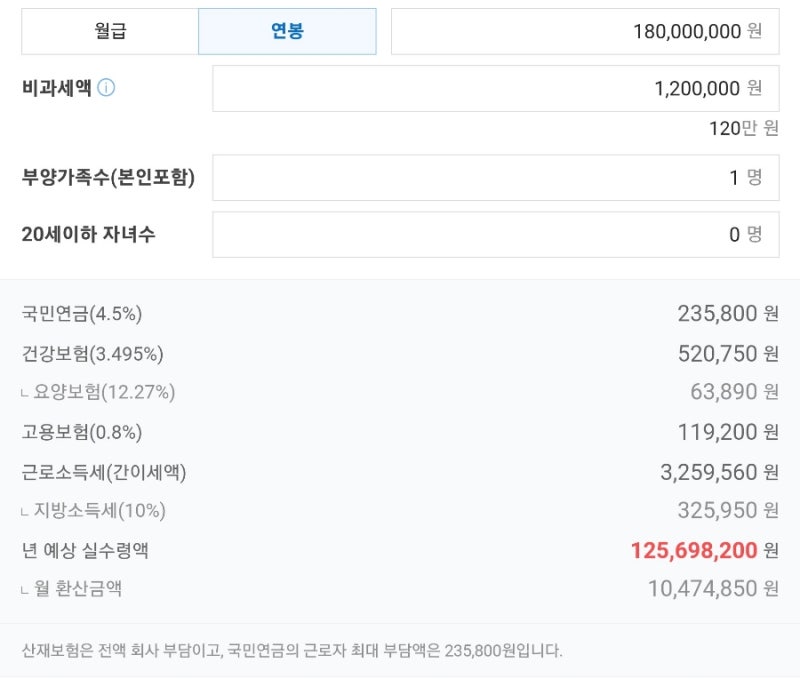Select the 연봉 tab
800x679 pixels.
tap(287, 31)
